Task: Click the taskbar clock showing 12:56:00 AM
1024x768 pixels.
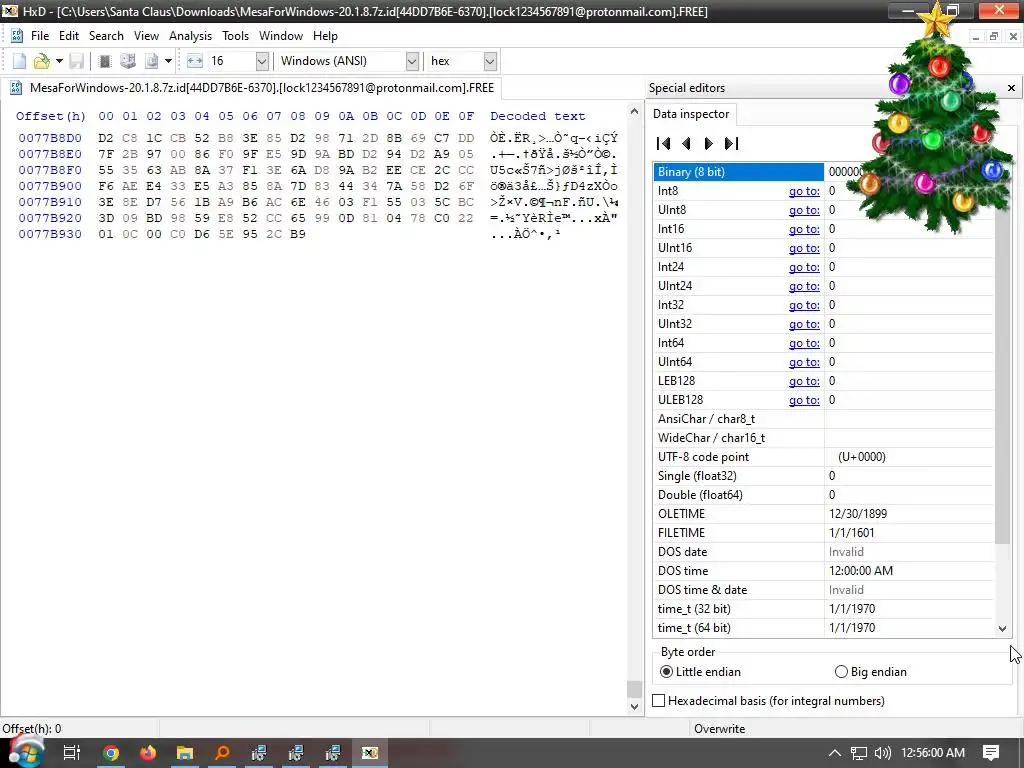Action: (x=933, y=753)
